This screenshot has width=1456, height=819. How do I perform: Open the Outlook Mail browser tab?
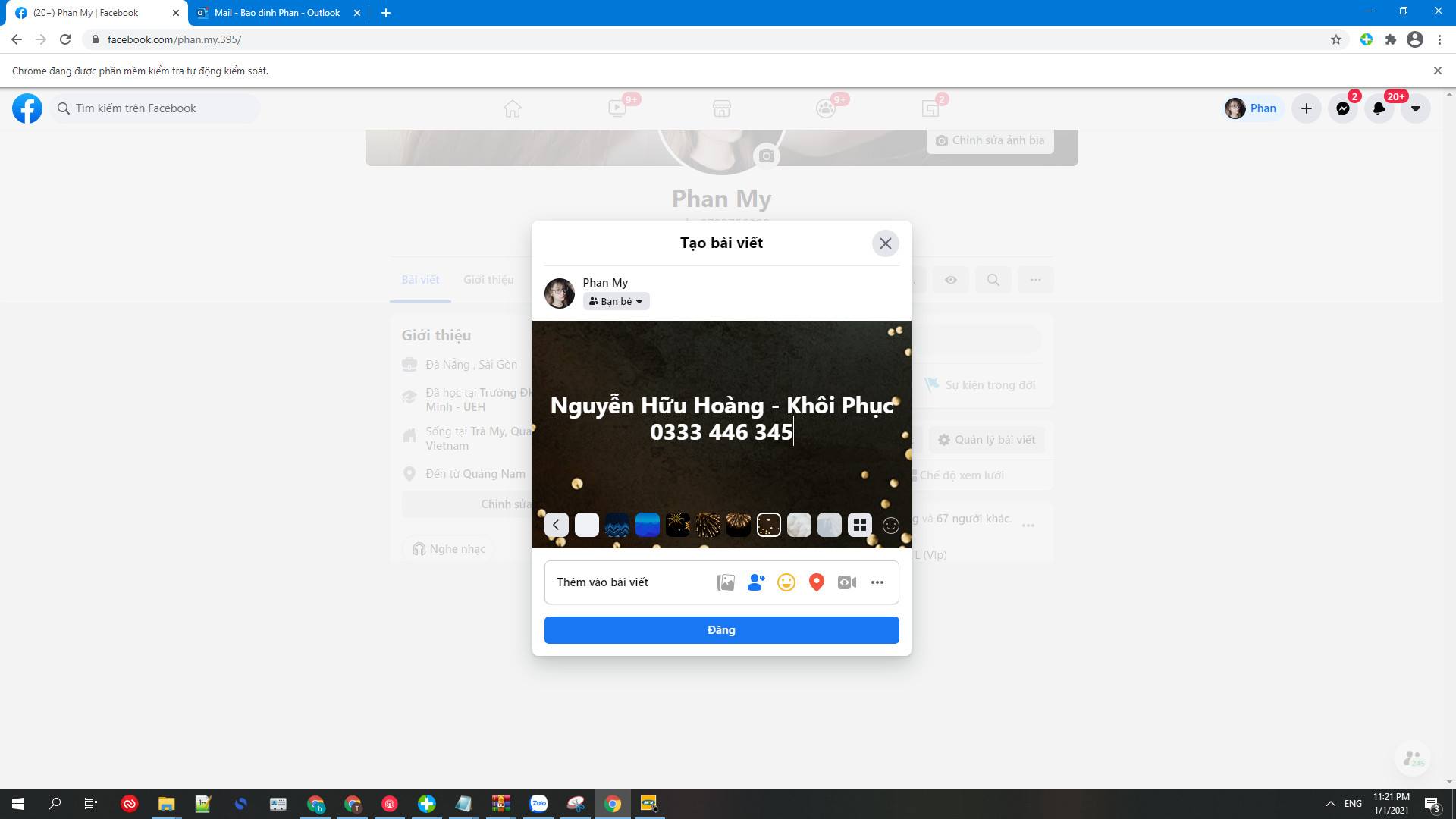tap(278, 13)
